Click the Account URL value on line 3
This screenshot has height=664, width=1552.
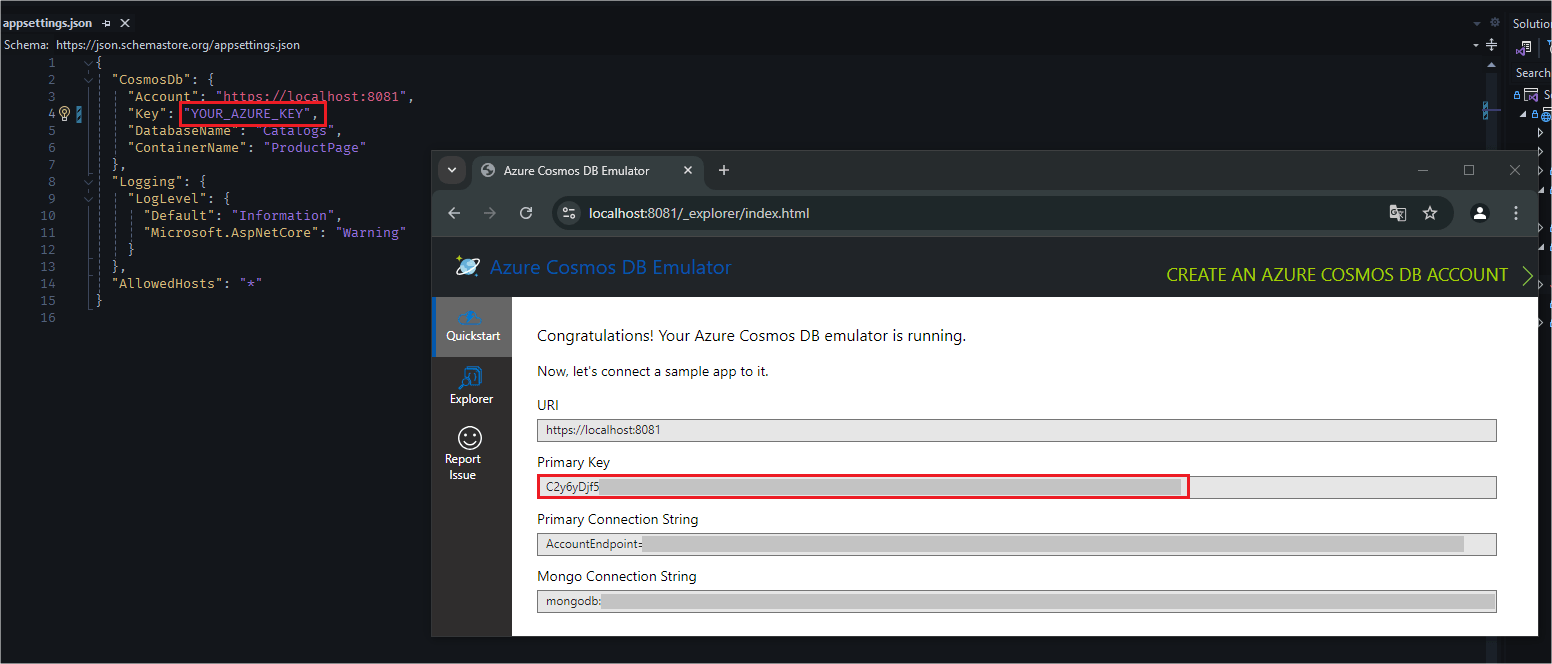tap(312, 96)
